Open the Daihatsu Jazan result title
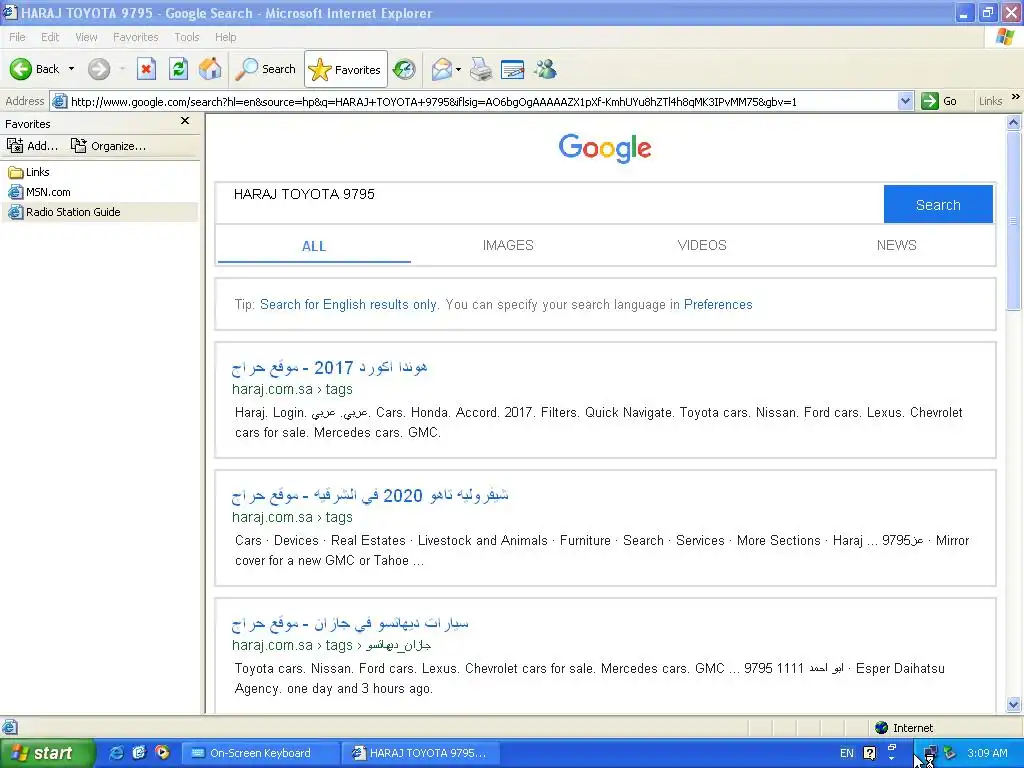Image resolution: width=1024 pixels, height=768 pixels. (x=350, y=624)
